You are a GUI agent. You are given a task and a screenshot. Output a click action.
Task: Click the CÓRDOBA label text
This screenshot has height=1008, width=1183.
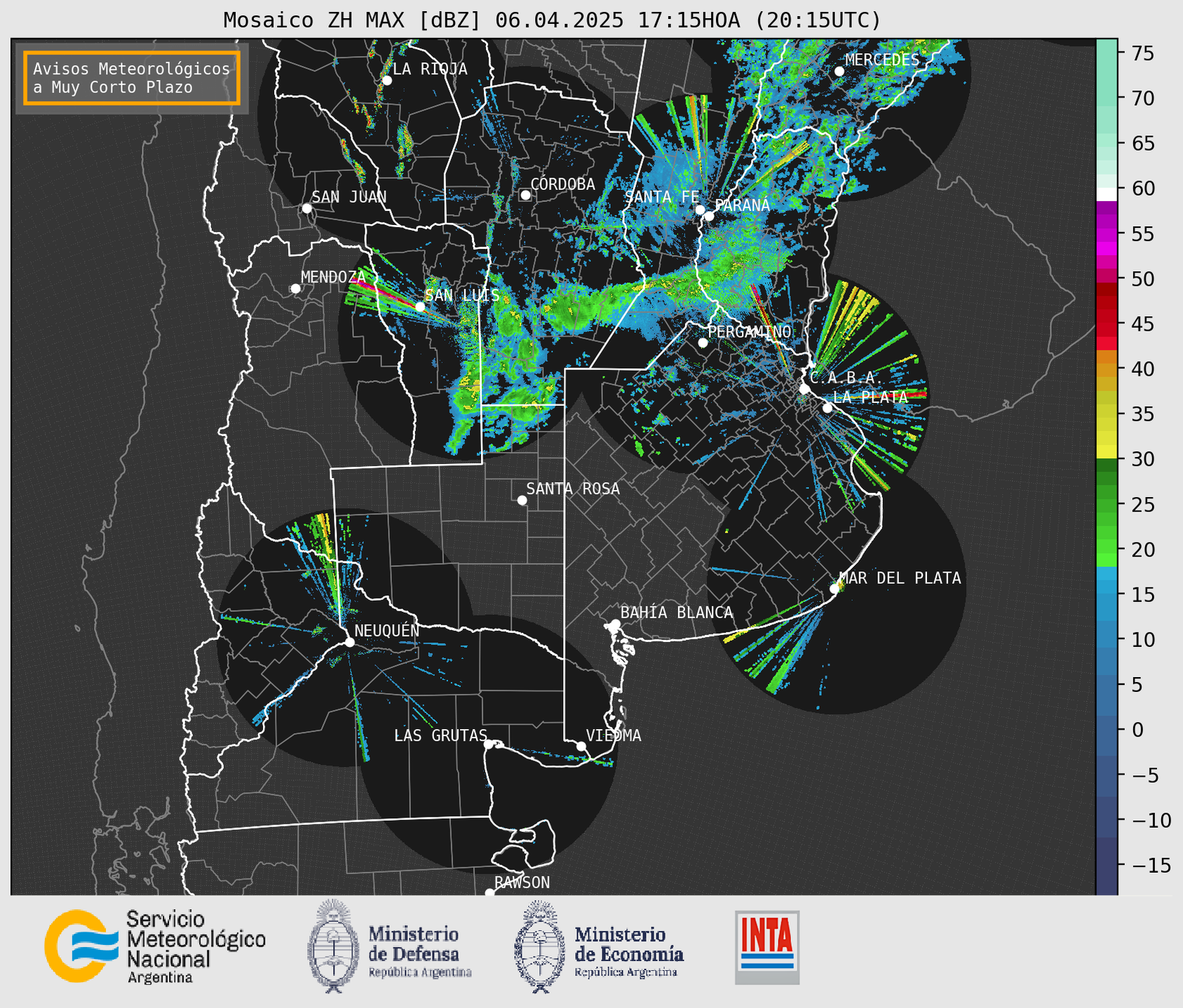[x=562, y=184]
